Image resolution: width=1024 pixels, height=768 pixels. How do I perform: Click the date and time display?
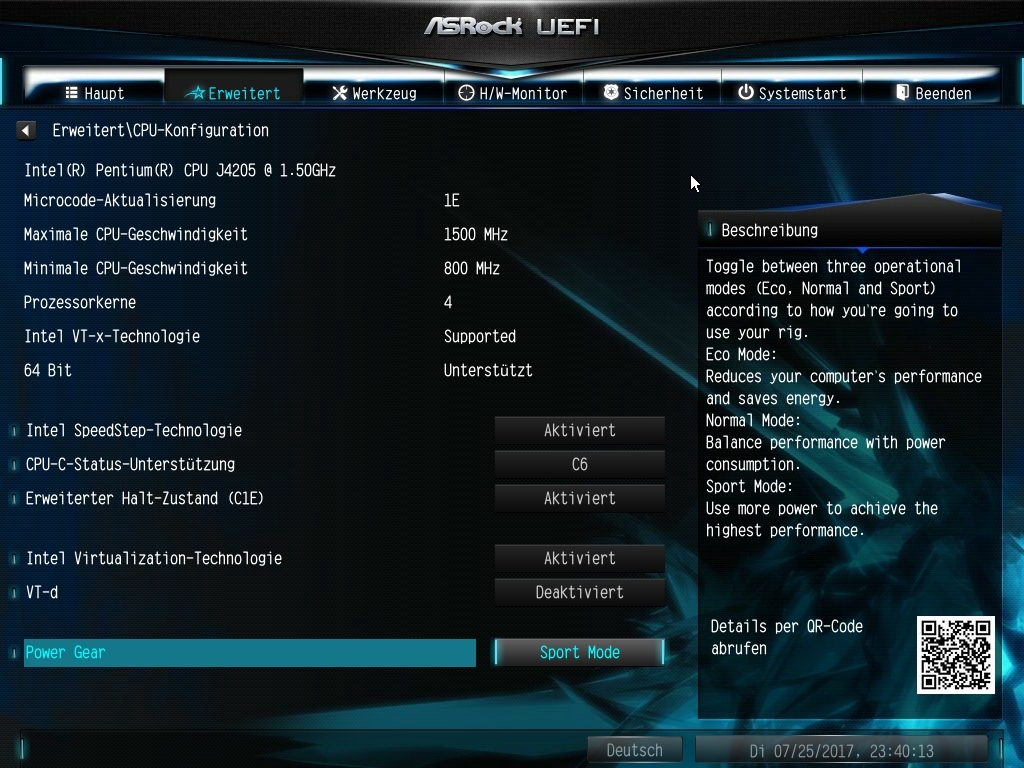(841, 750)
